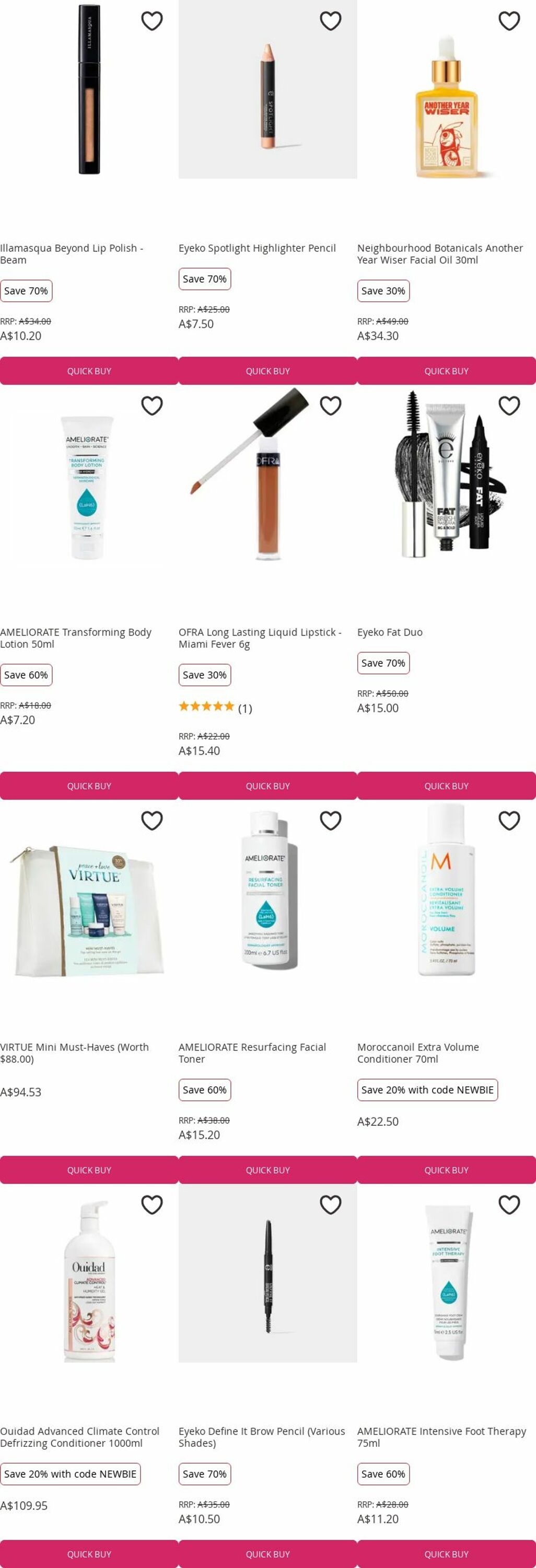The width and height of the screenshot is (536, 1568).
Task: Add Illamasqua Beyond Lip Polish to wishlist
Action: [x=152, y=21]
